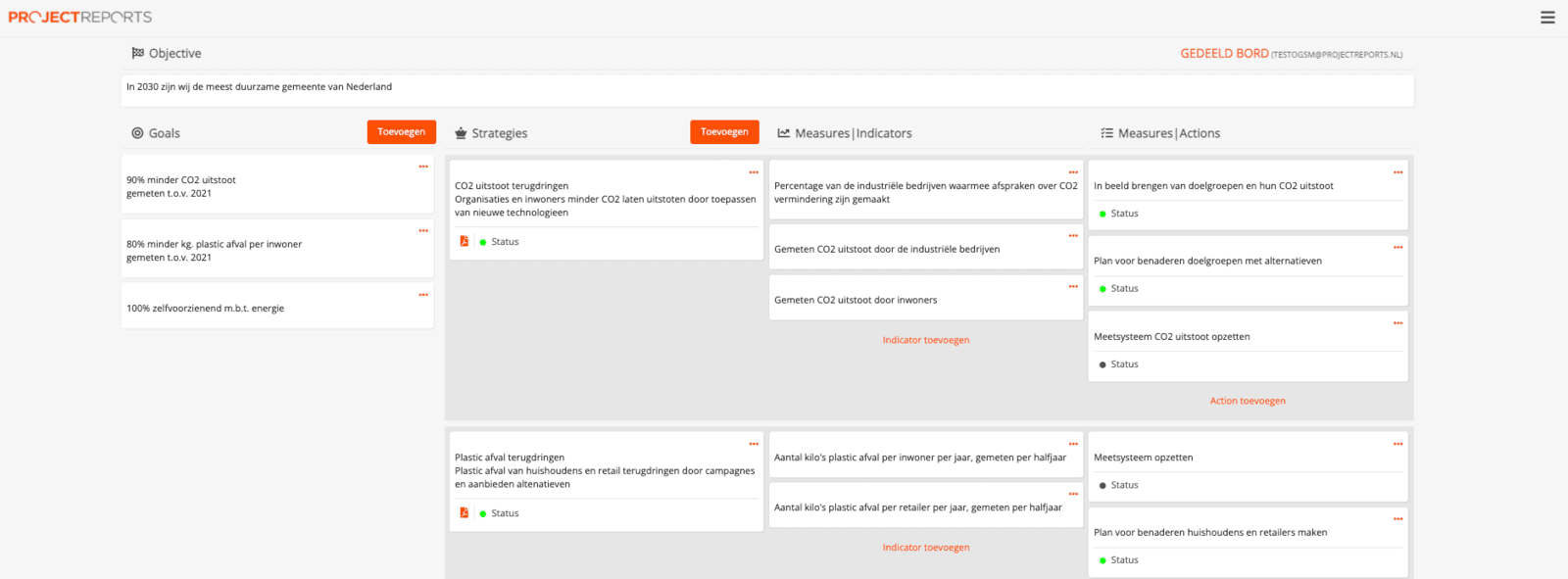Open options for plastic afval per inwoner indicator
The image size is (1568, 579).
click(1073, 444)
